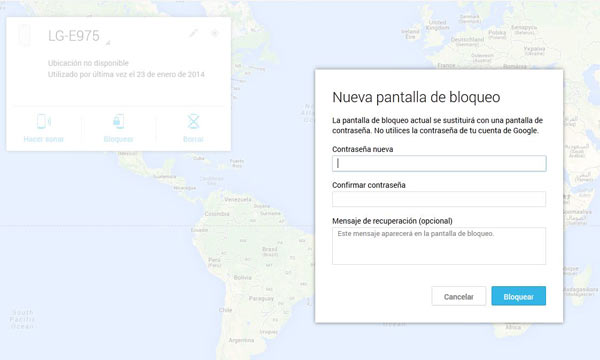The height and width of the screenshot is (360, 600).
Task: Click the Mensaje de recuperación text area
Action: pyautogui.click(x=439, y=246)
